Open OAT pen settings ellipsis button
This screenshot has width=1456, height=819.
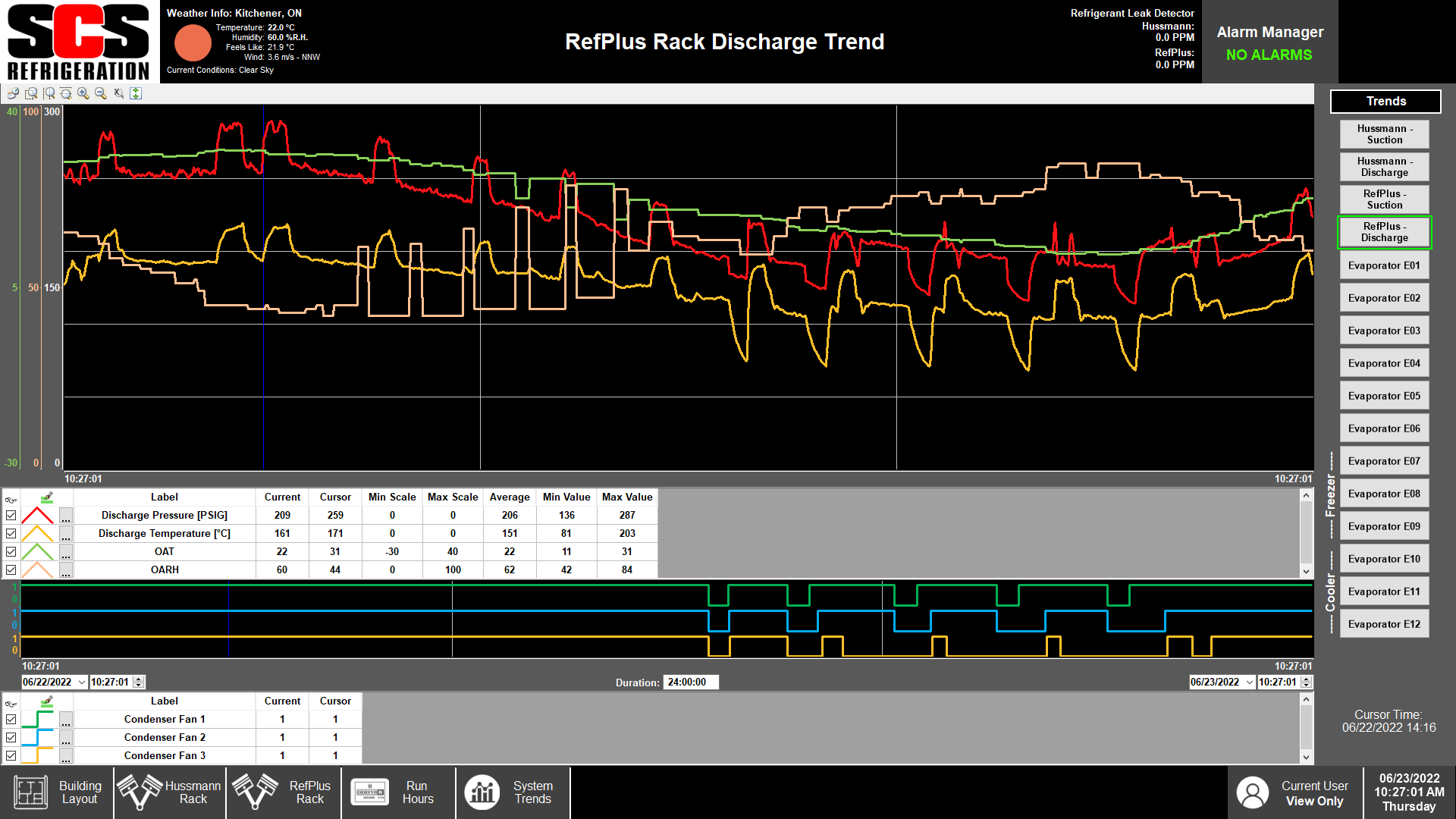point(66,552)
